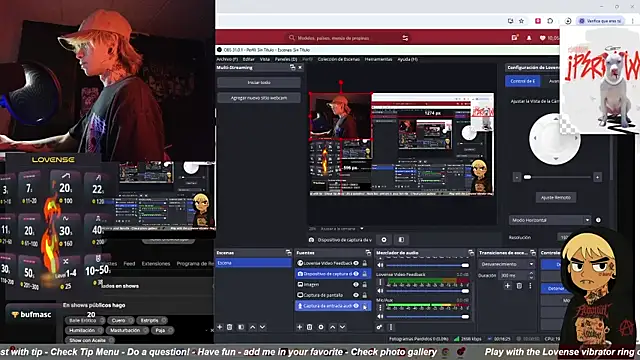Open audio mixer options dots beside gear
640x360 pixels.
click(x=391, y=327)
